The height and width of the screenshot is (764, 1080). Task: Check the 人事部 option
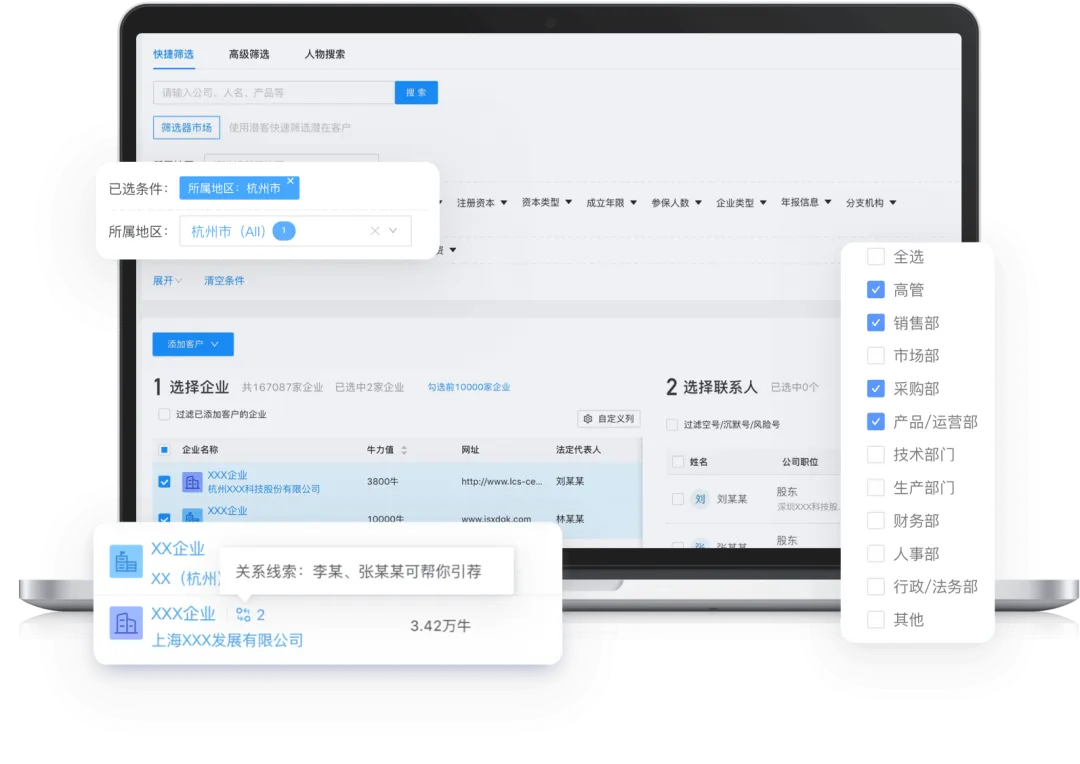coord(875,553)
